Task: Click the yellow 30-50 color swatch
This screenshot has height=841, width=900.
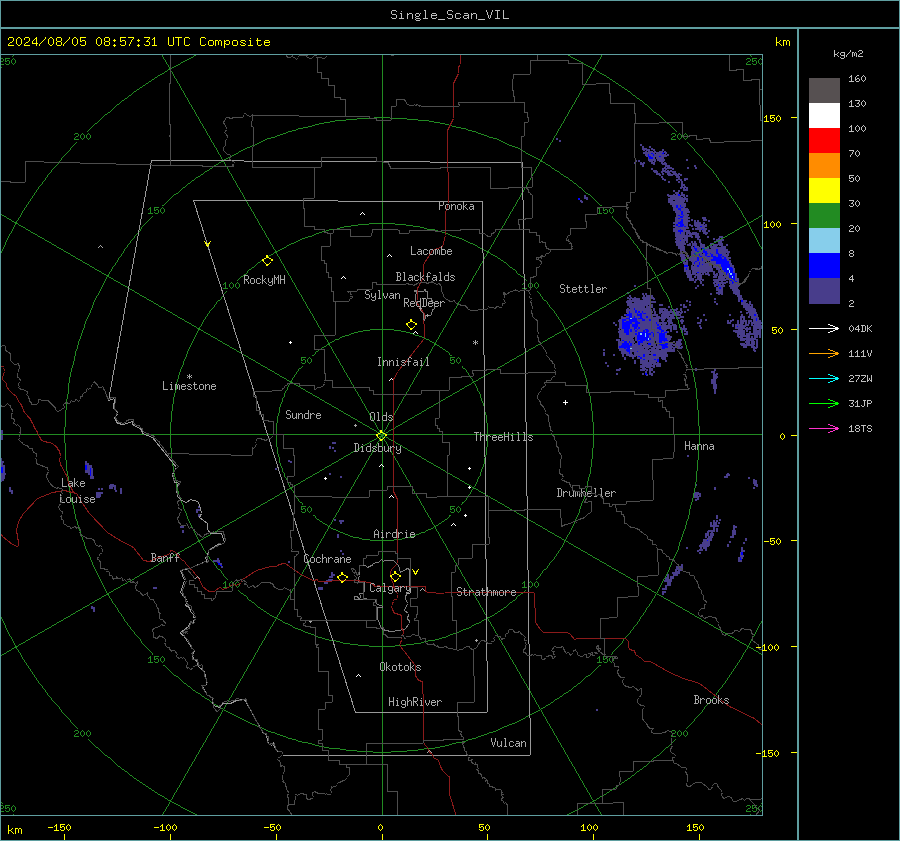Action: click(x=824, y=191)
